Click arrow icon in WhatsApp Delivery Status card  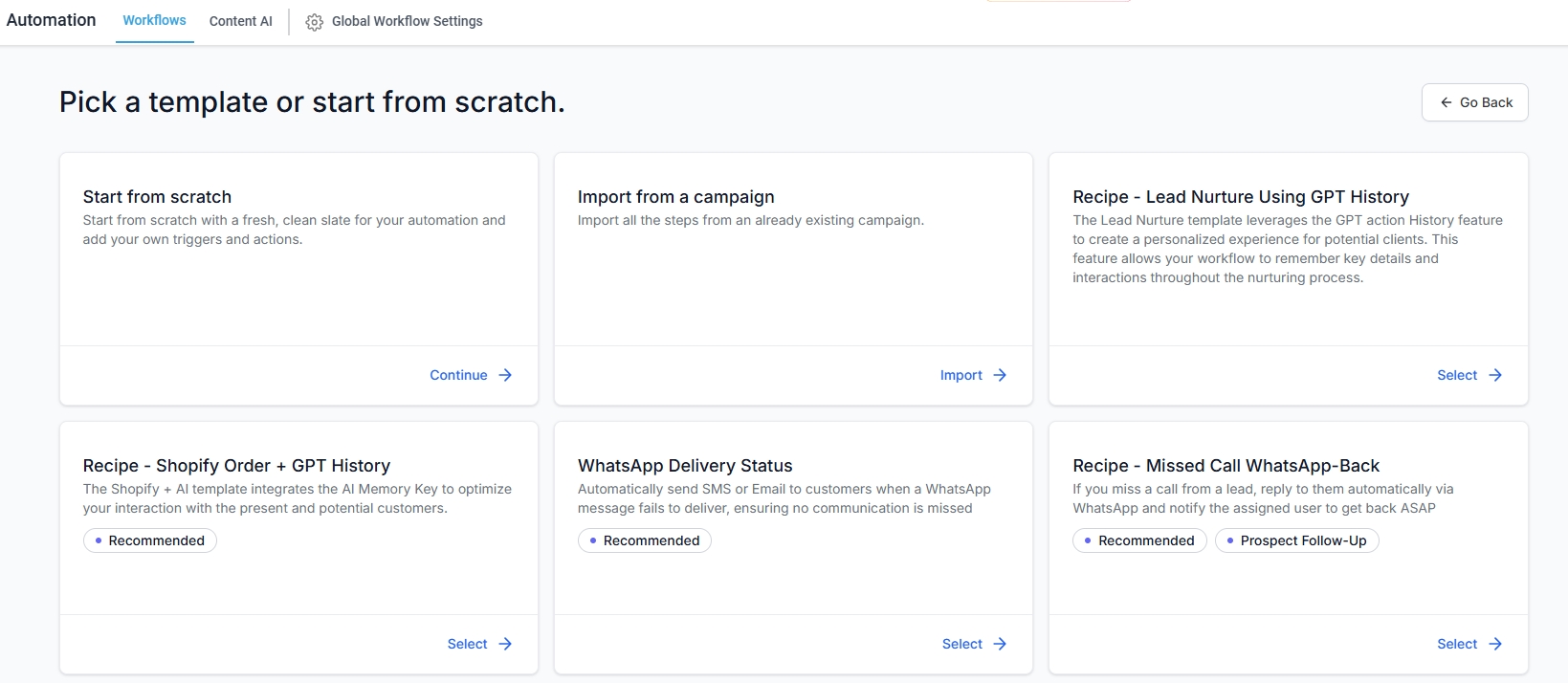pyautogui.click(x=1000, y=644)
